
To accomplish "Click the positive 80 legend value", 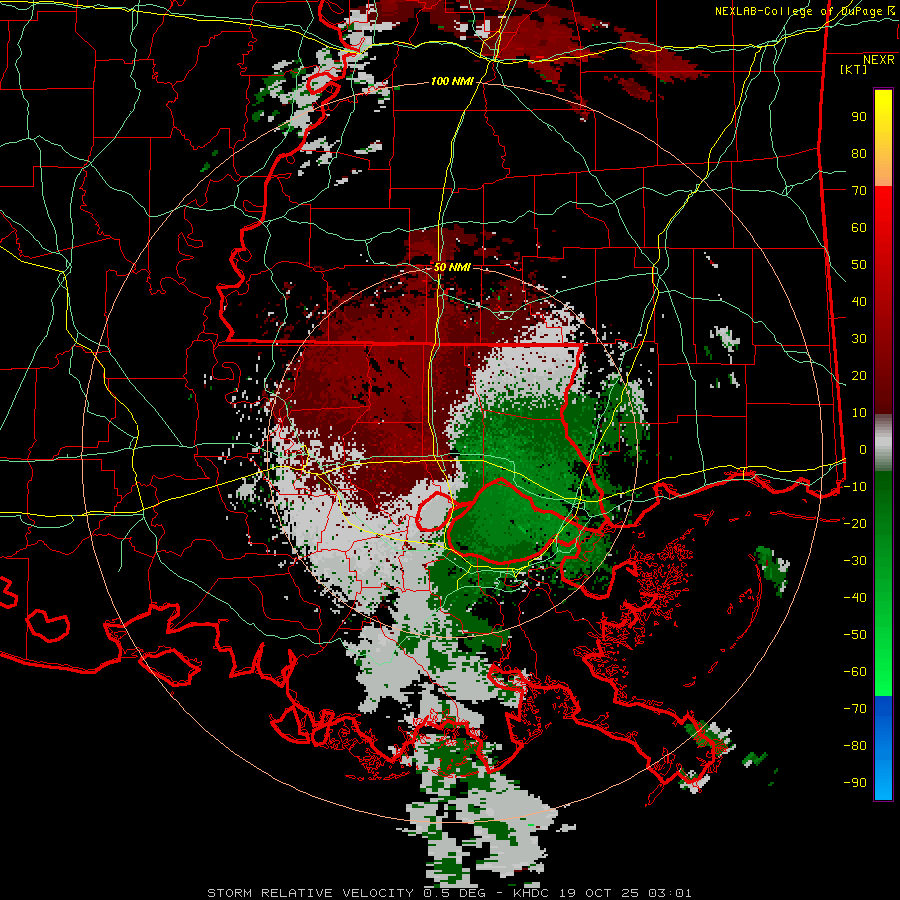I will pyautogui.click(x=859, y=153).
